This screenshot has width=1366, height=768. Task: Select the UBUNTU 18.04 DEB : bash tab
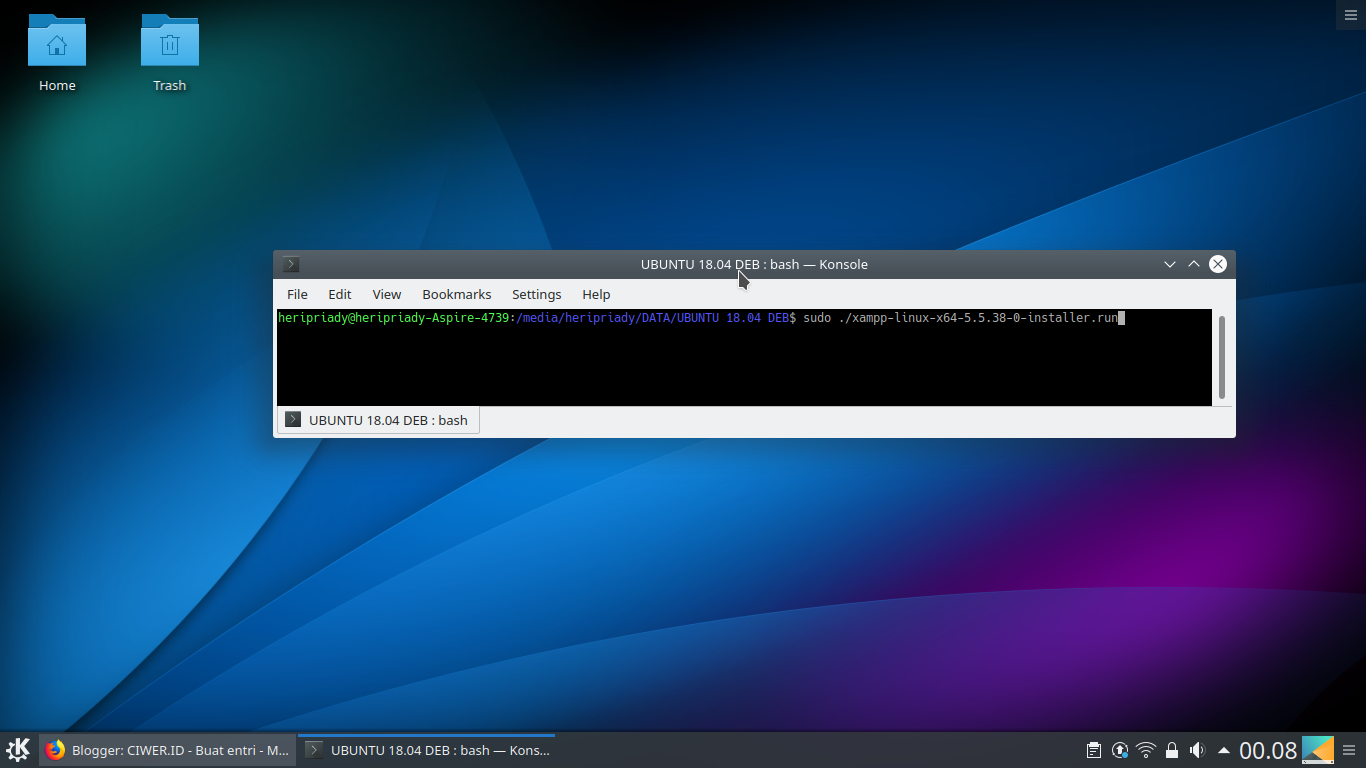[x=378, y=420]
